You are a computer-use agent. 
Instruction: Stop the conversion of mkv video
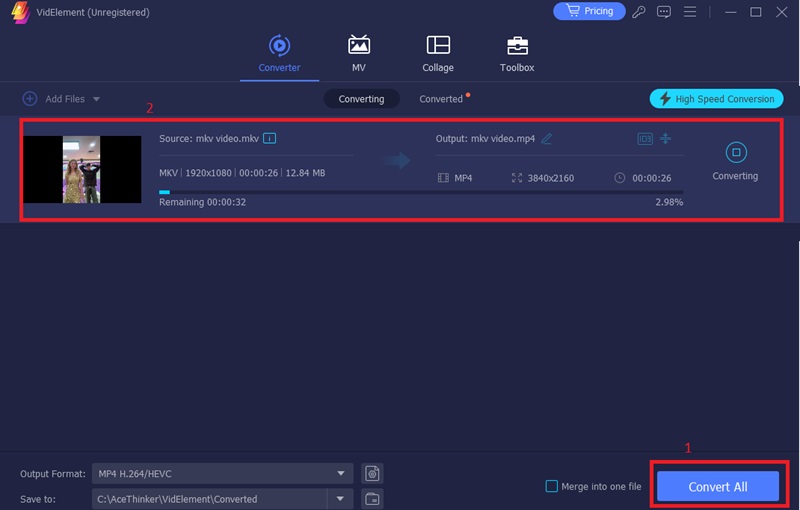click(736, 152)
